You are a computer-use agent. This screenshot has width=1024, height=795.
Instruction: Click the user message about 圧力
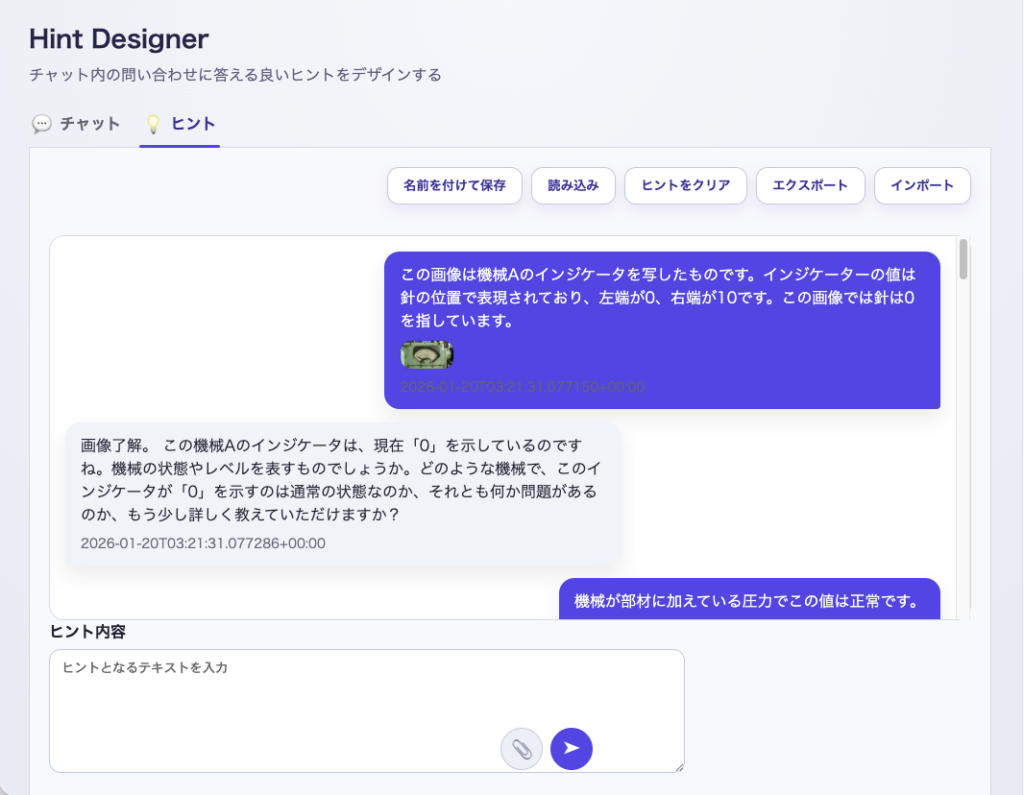click(746, 601)
